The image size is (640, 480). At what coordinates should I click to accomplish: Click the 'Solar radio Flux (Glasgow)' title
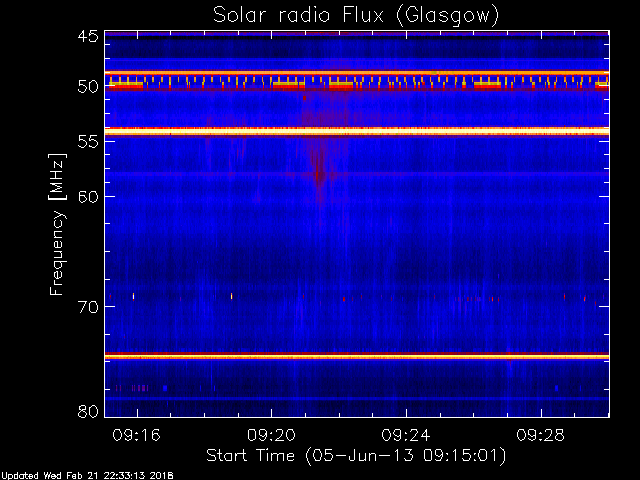point(356,16)
